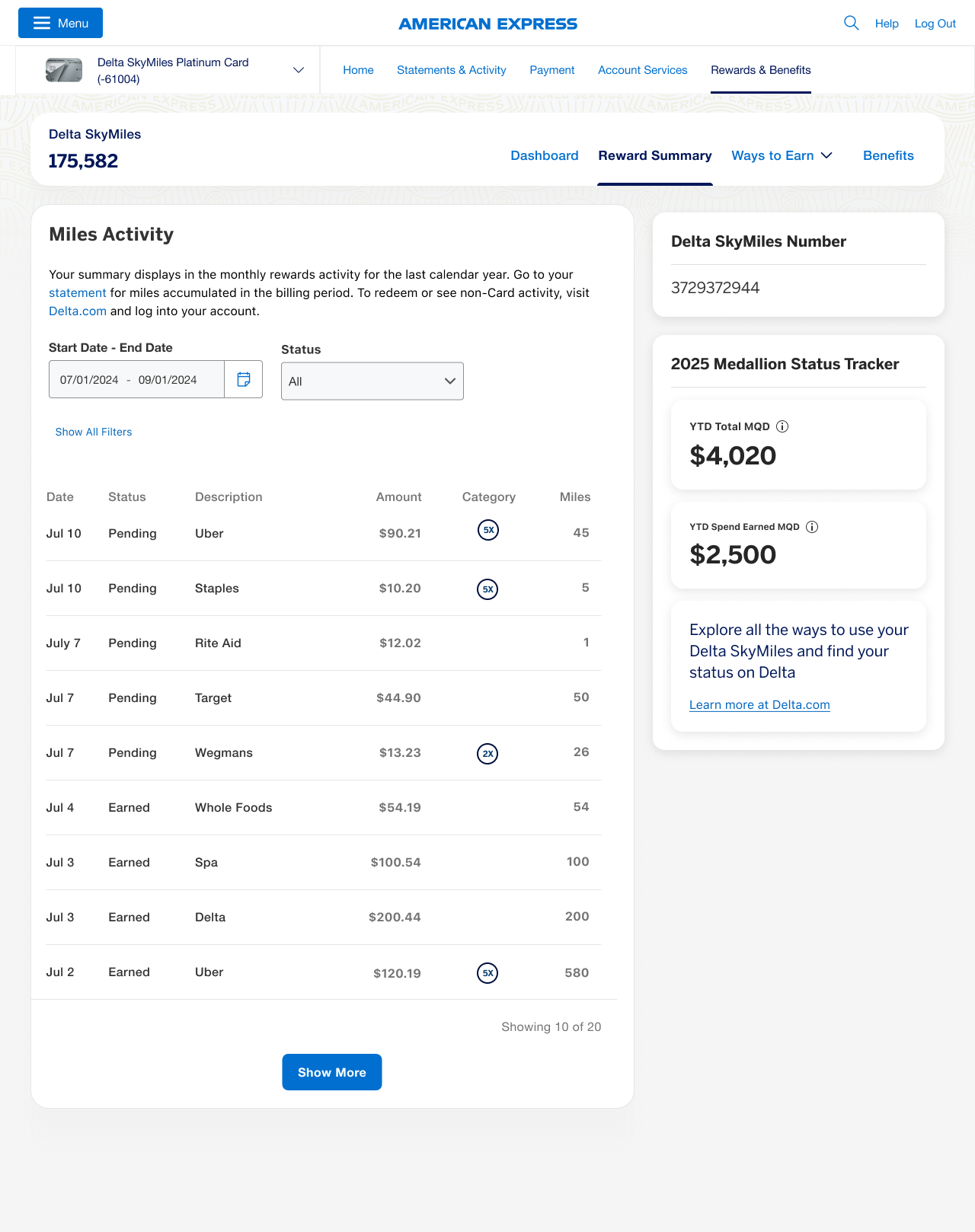
Task: Click the Delta transaction description
Action: [x=210, y=917]
